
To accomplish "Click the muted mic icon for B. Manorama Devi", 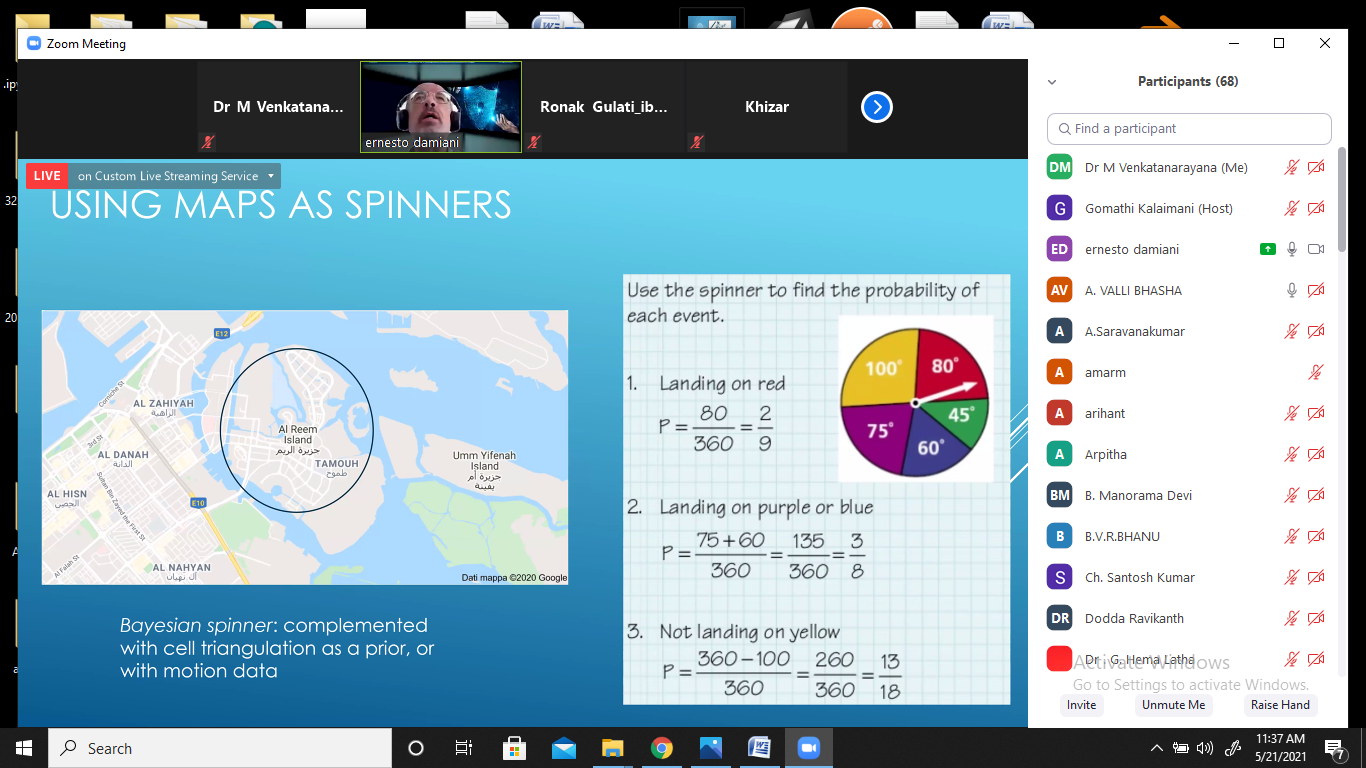I will (1292, 496).
